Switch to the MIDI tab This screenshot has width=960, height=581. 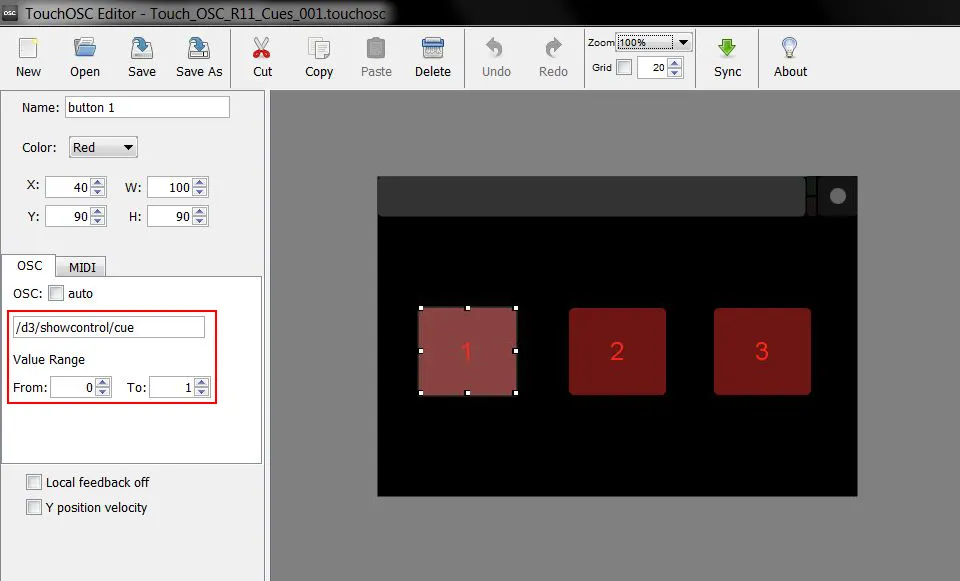click(82, 267)
